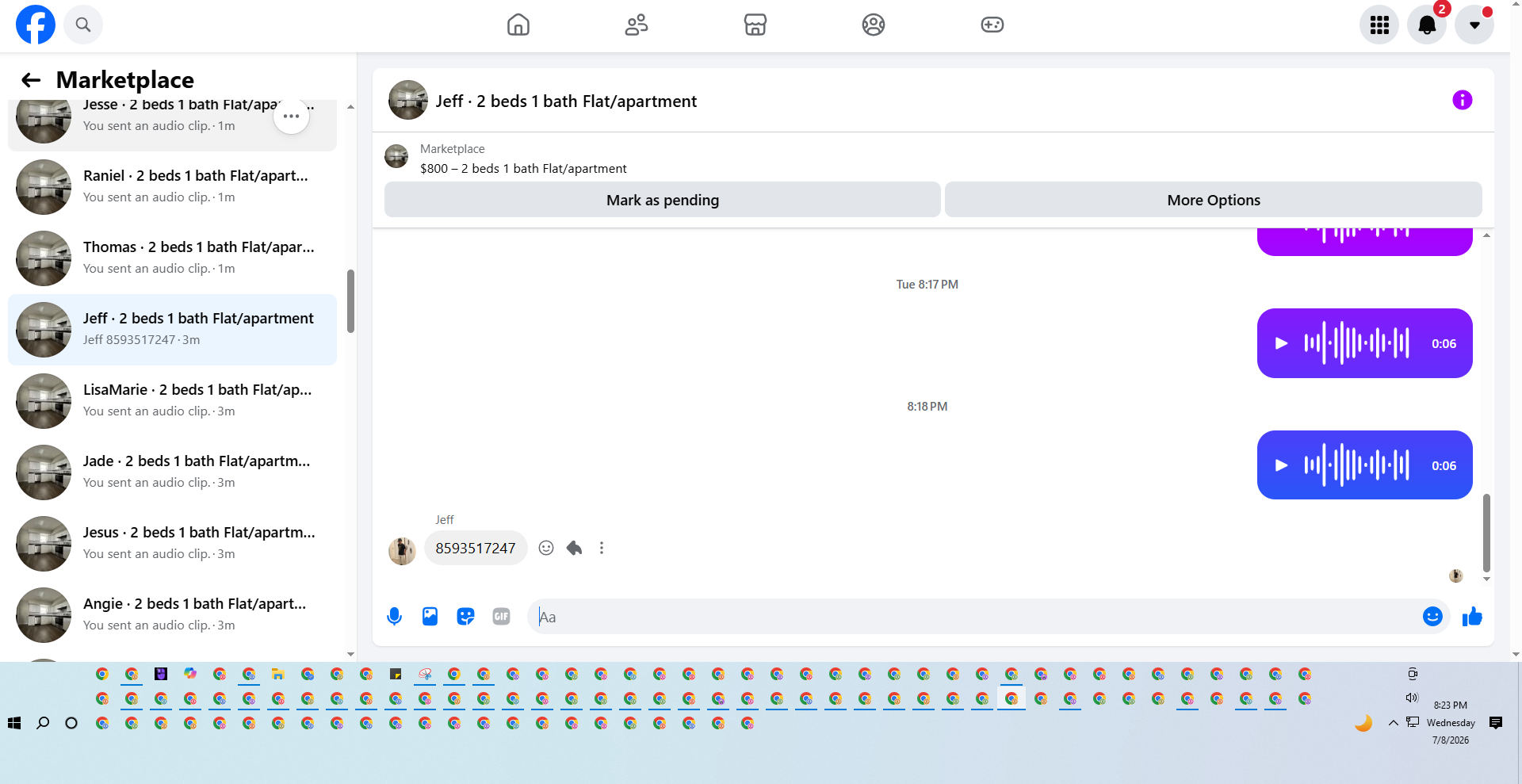Click the $800 listing link

pos(523,169)
